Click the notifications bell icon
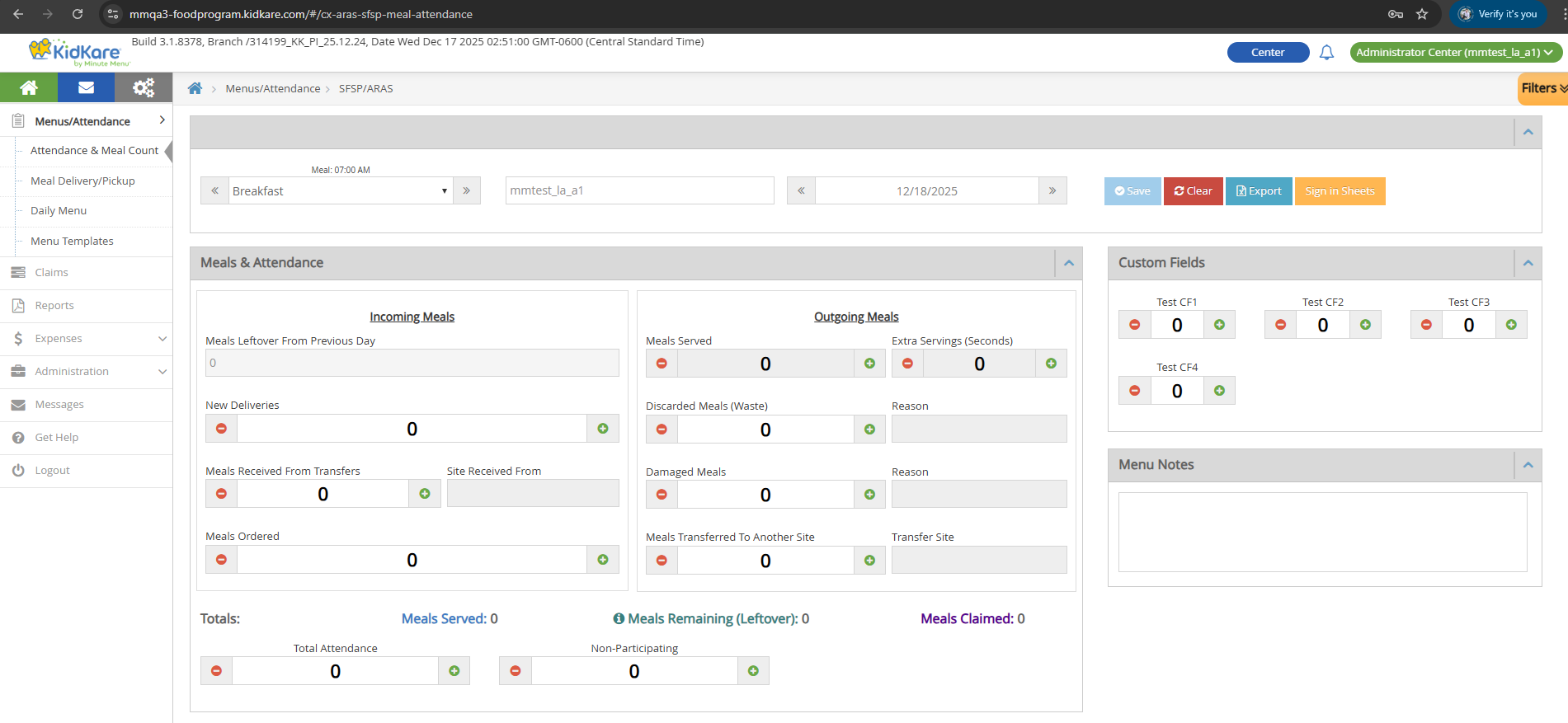Viewport: 1568px width, 723px height. (x=1326, y=53)
